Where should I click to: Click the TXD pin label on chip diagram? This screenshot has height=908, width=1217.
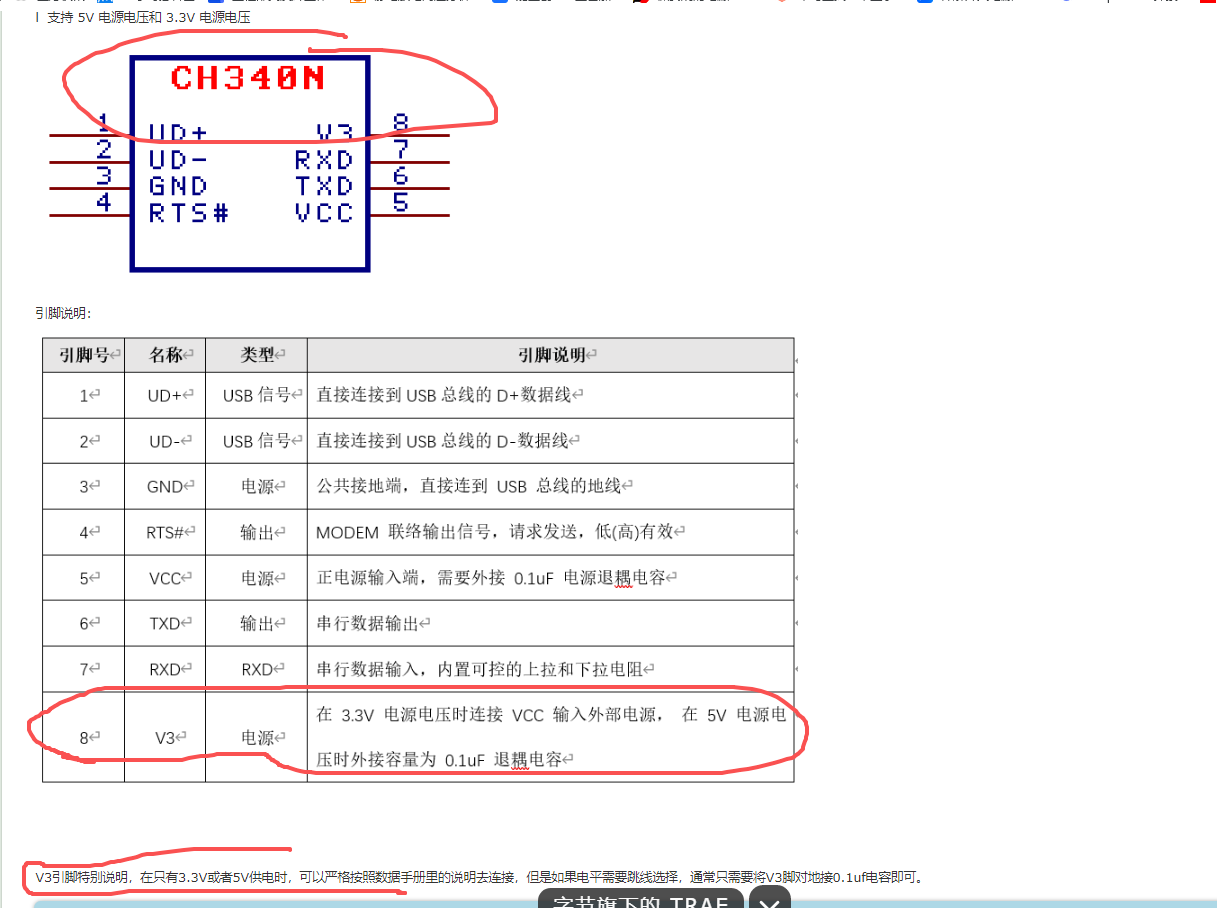pos(324,186)
